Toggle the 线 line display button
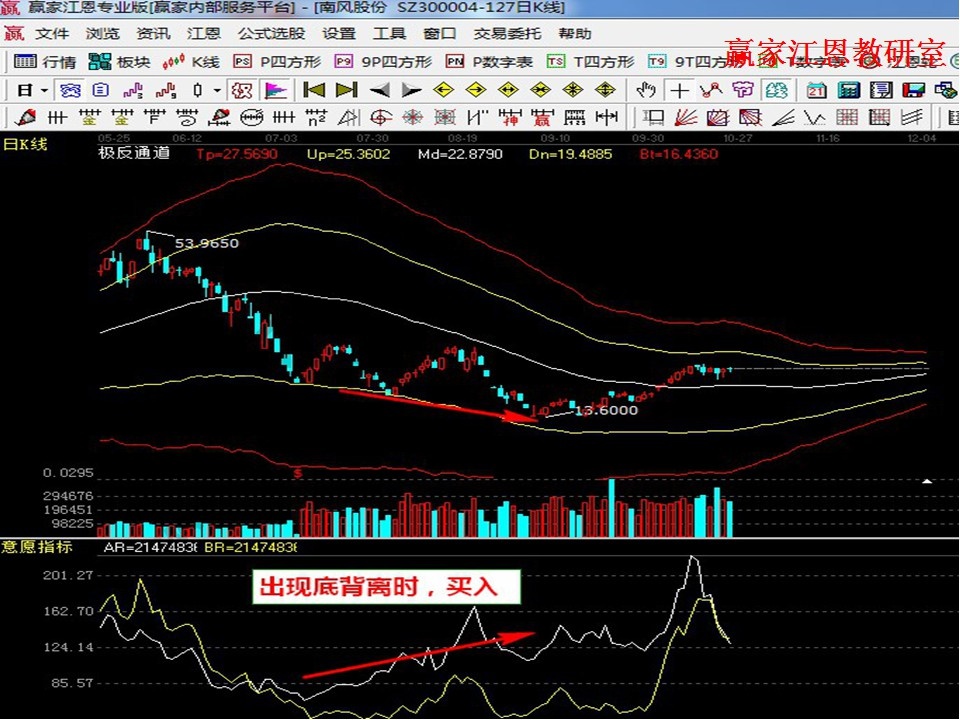Image resolution: width=960 pixels, height=720 pixels. [777, 90]
